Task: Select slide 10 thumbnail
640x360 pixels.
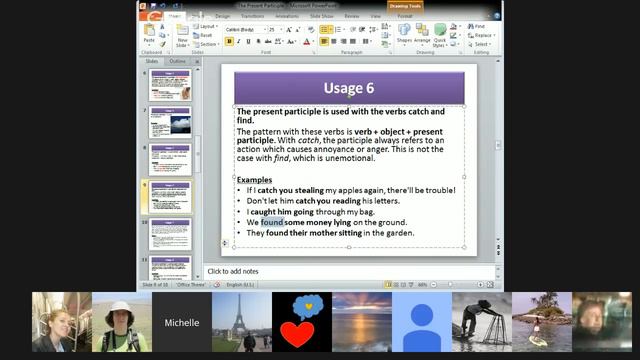Action: click(170, 234)
